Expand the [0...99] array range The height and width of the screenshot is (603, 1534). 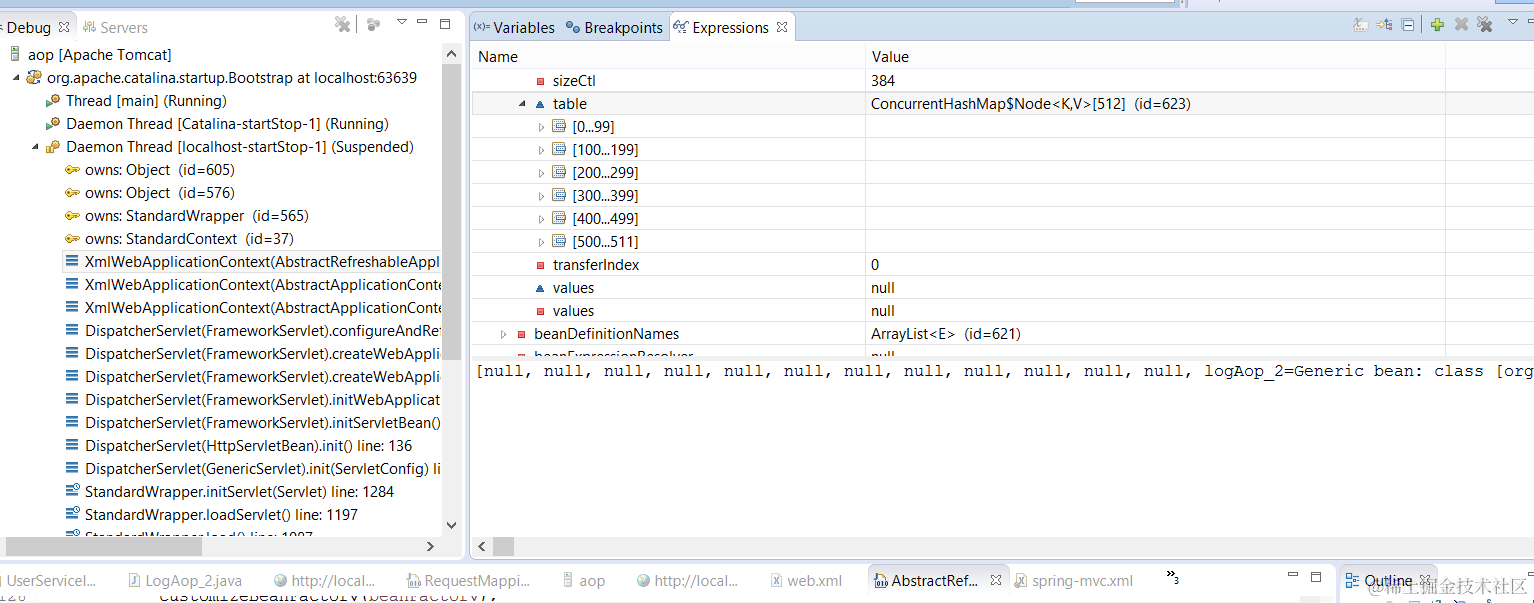point(541,127)
